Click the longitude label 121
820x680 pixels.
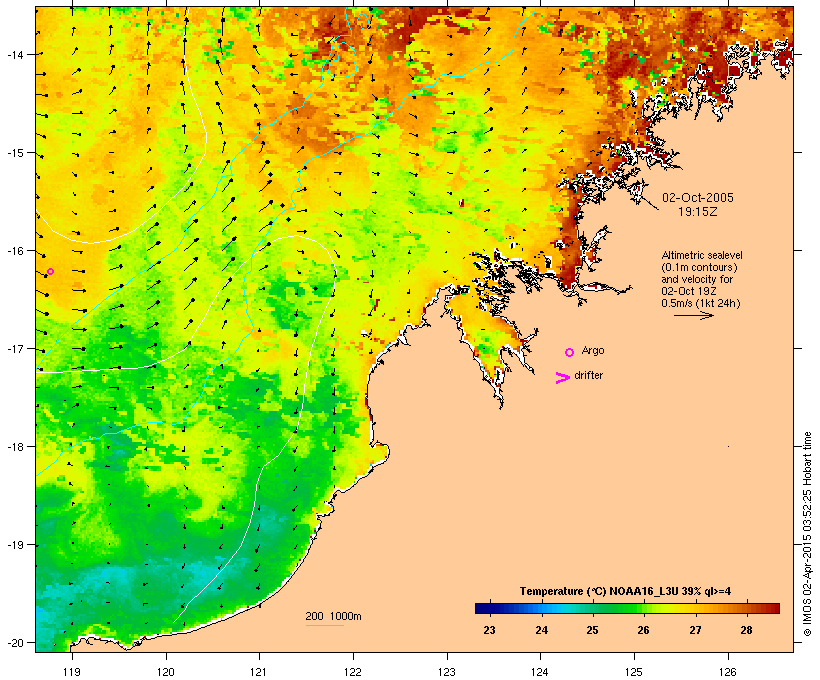point(259,672)
